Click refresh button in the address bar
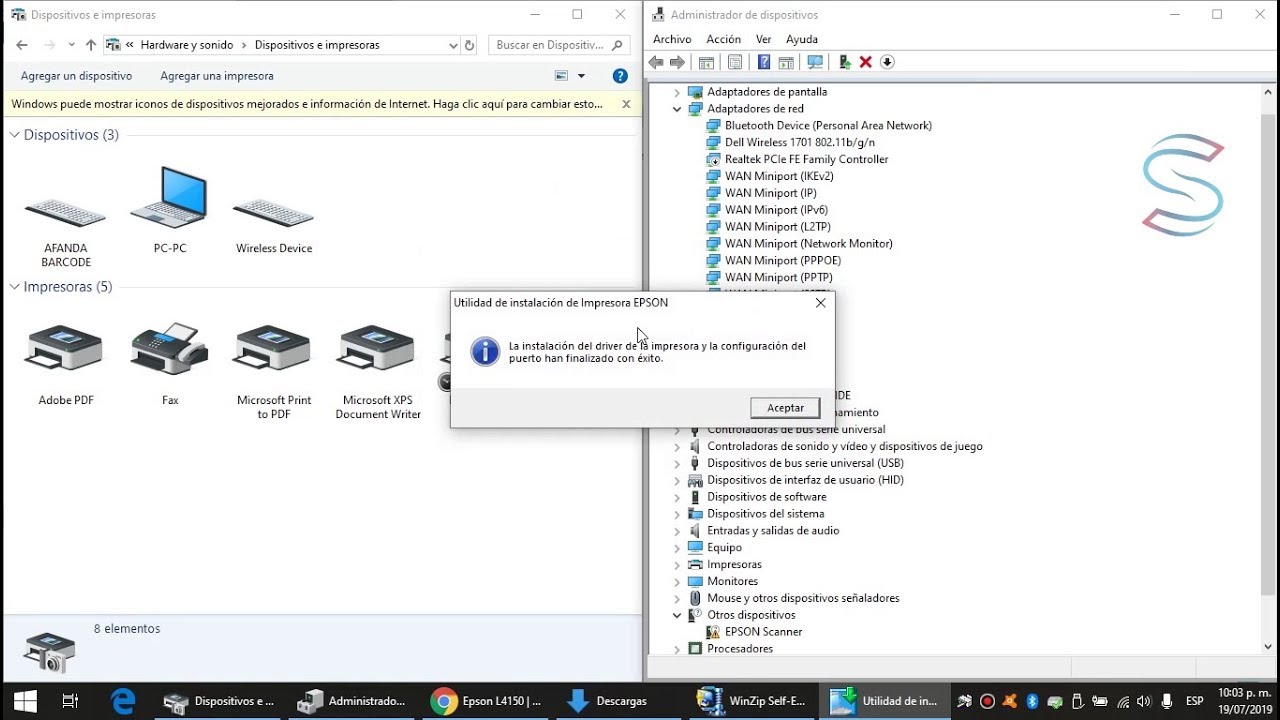The height and width of the screenshot is (720, 1280). tap(470, 45)
